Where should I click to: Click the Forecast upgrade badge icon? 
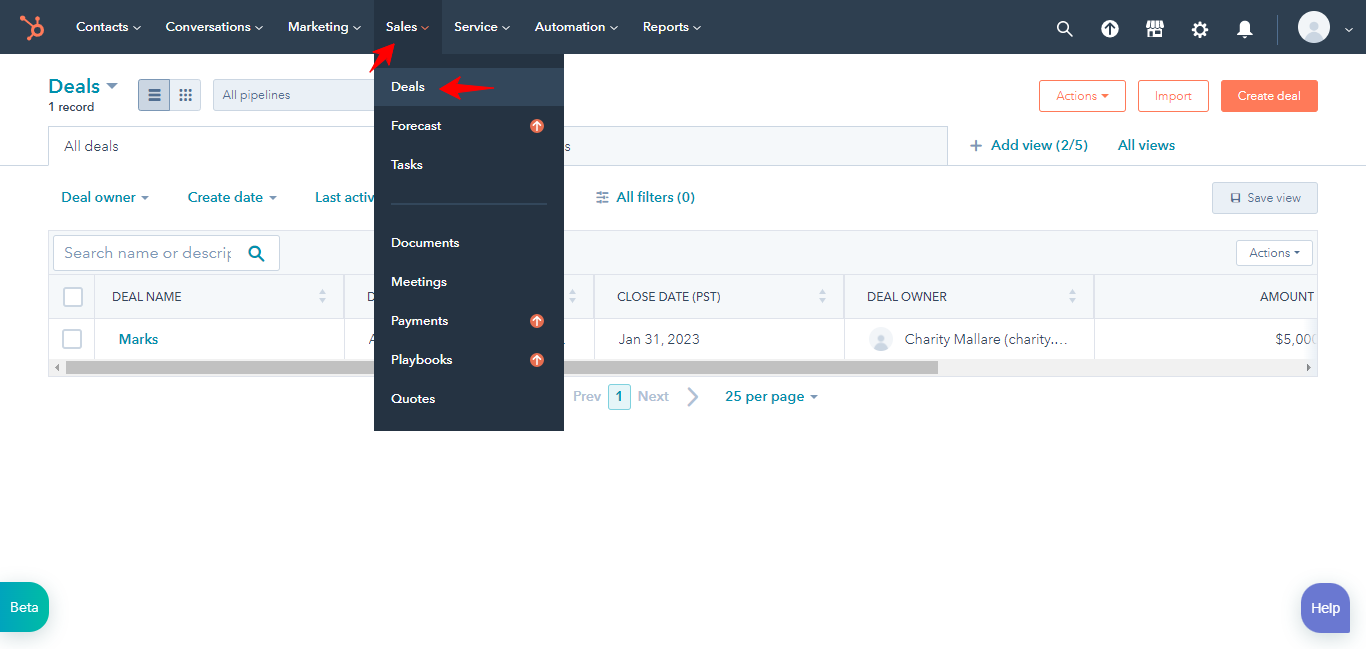tap(537, 126)
